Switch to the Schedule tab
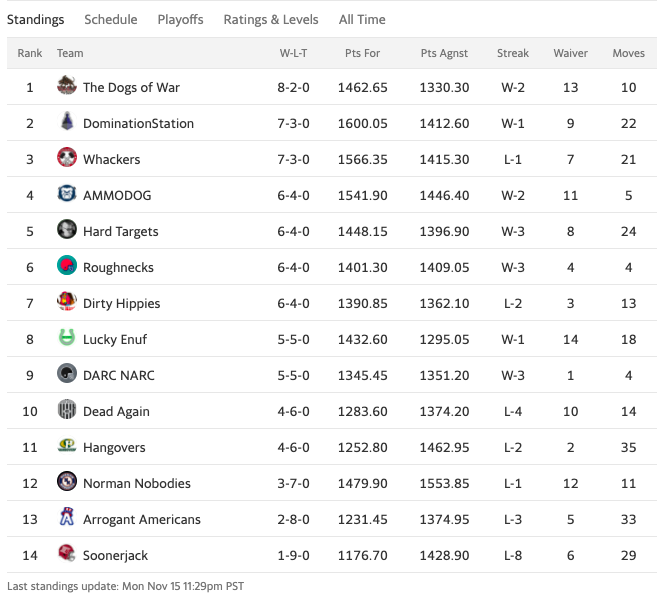663x596 pixels. pyautogui.click(x=111, y=19)
